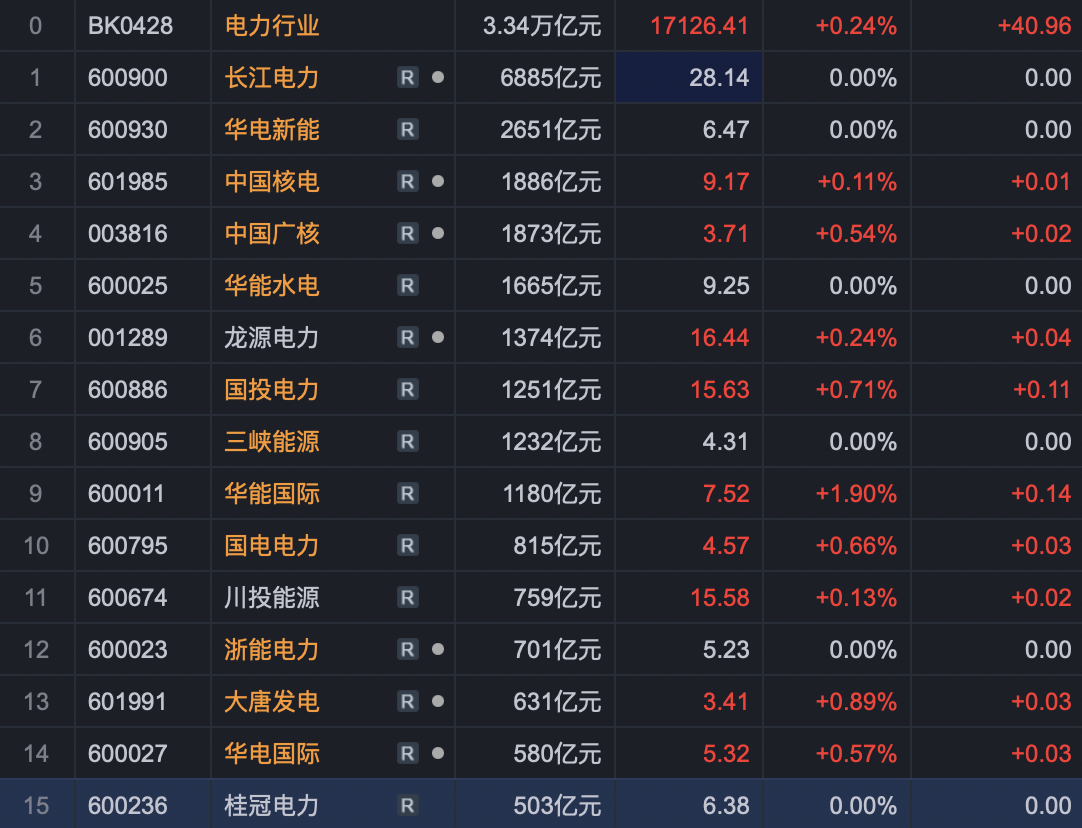Click stock code 600900

(128, 77)
